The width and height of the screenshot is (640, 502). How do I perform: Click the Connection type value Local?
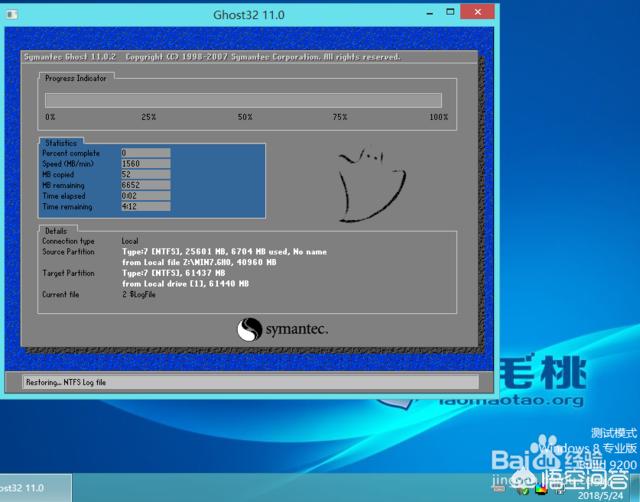[x=130, y=241]
